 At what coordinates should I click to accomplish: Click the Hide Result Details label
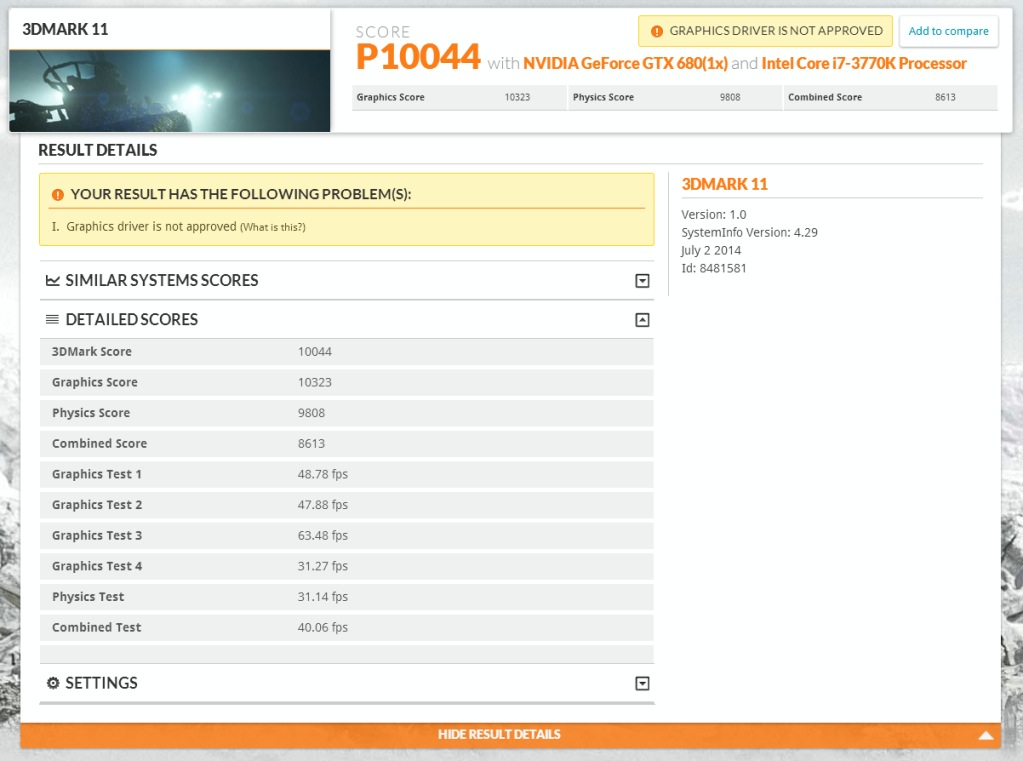tap(499, 735)
